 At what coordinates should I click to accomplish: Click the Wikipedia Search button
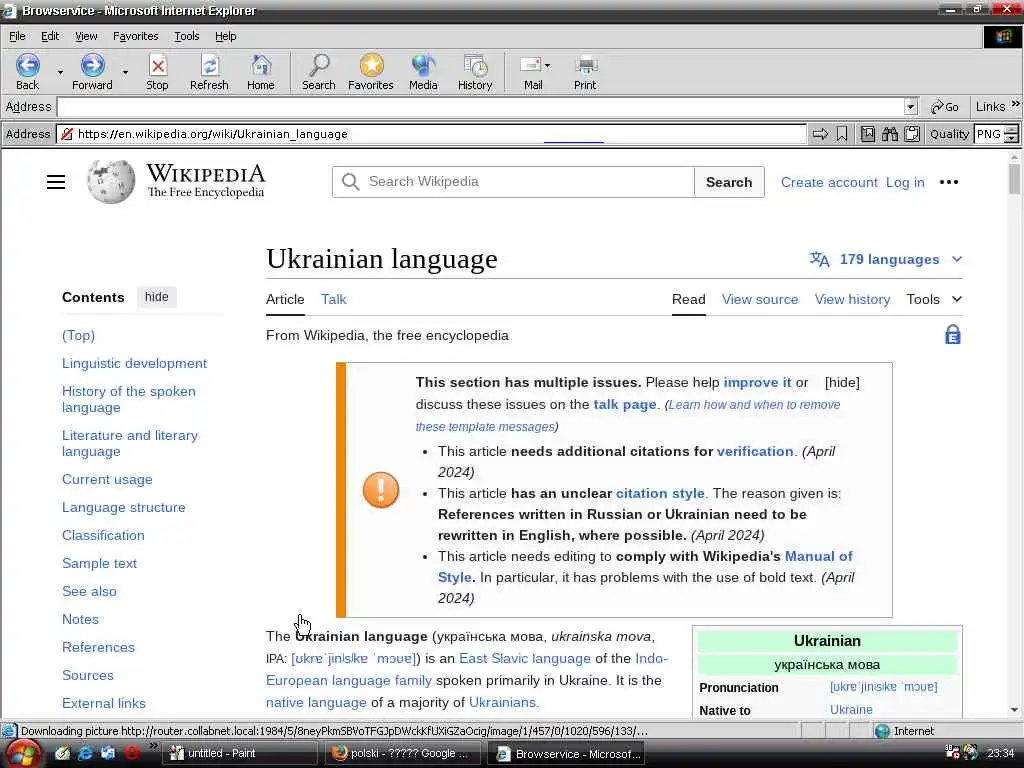pos(729,182)
